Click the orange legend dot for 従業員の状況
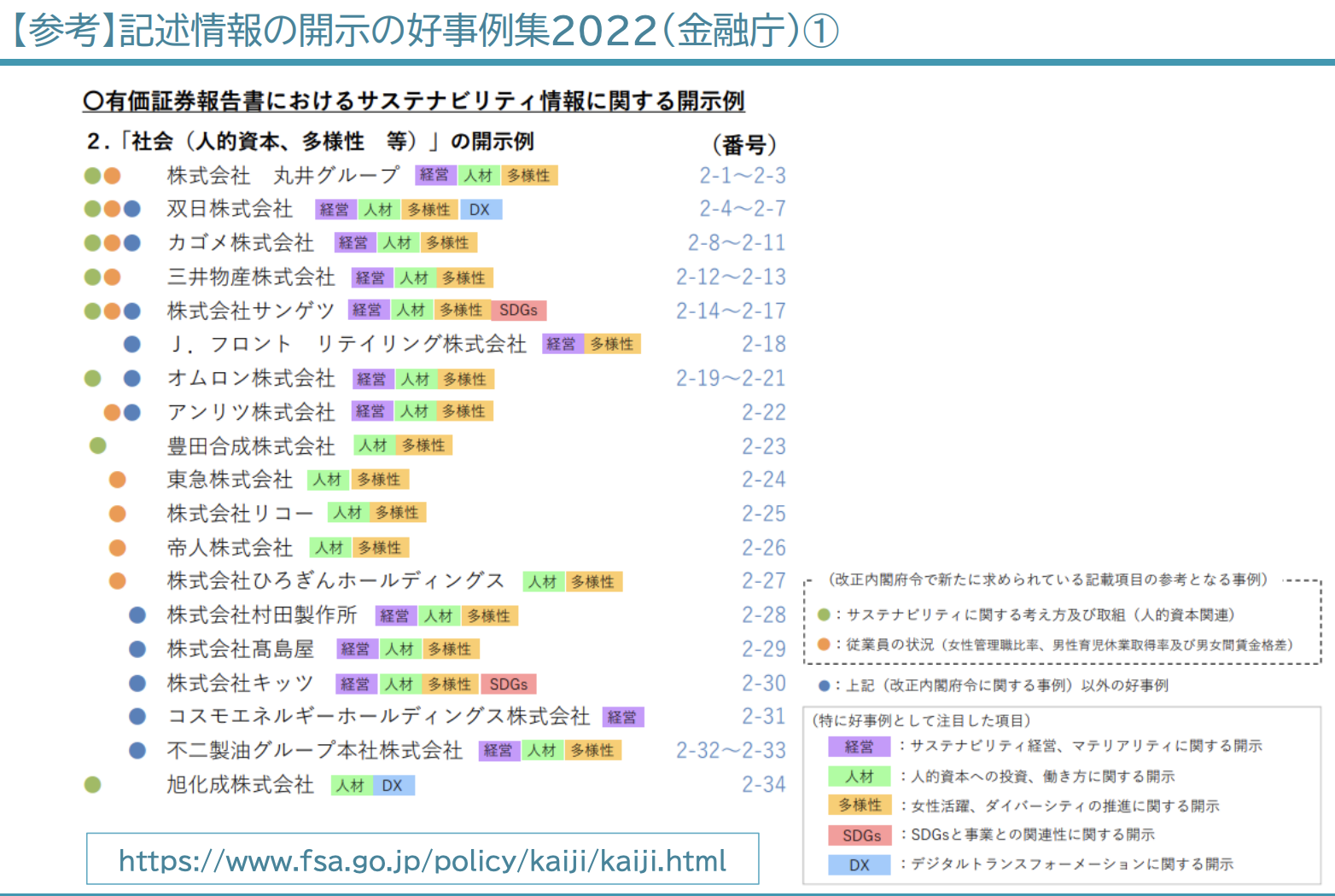The width and height of the screenshot is (1335, 896). point(824,644)
